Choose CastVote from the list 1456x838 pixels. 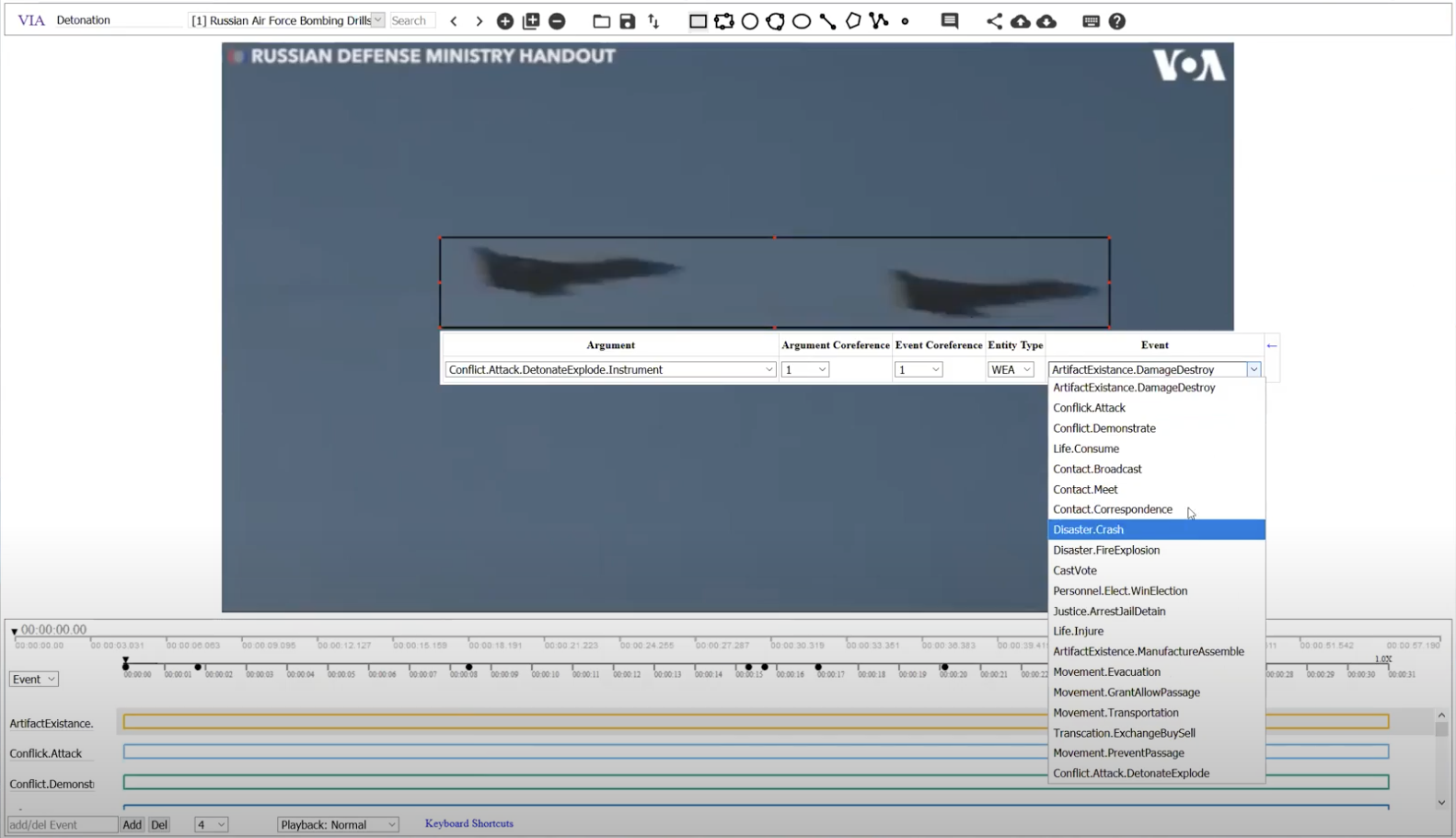[1156, 570]
